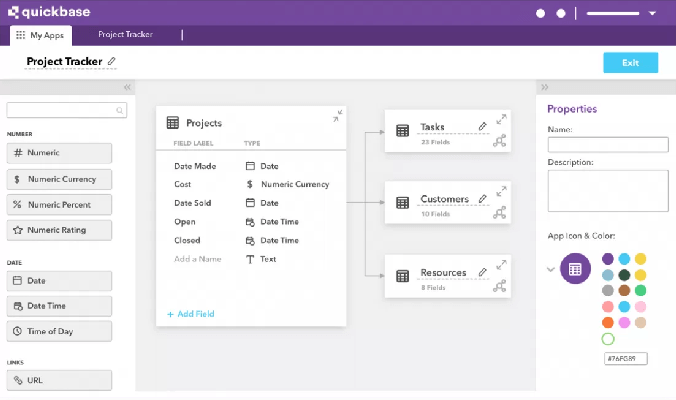The height and width of the screenshot is (400, 676).
Task: Select the Date Sold field label
Action: pyautogui.click(x=193, y=203)
